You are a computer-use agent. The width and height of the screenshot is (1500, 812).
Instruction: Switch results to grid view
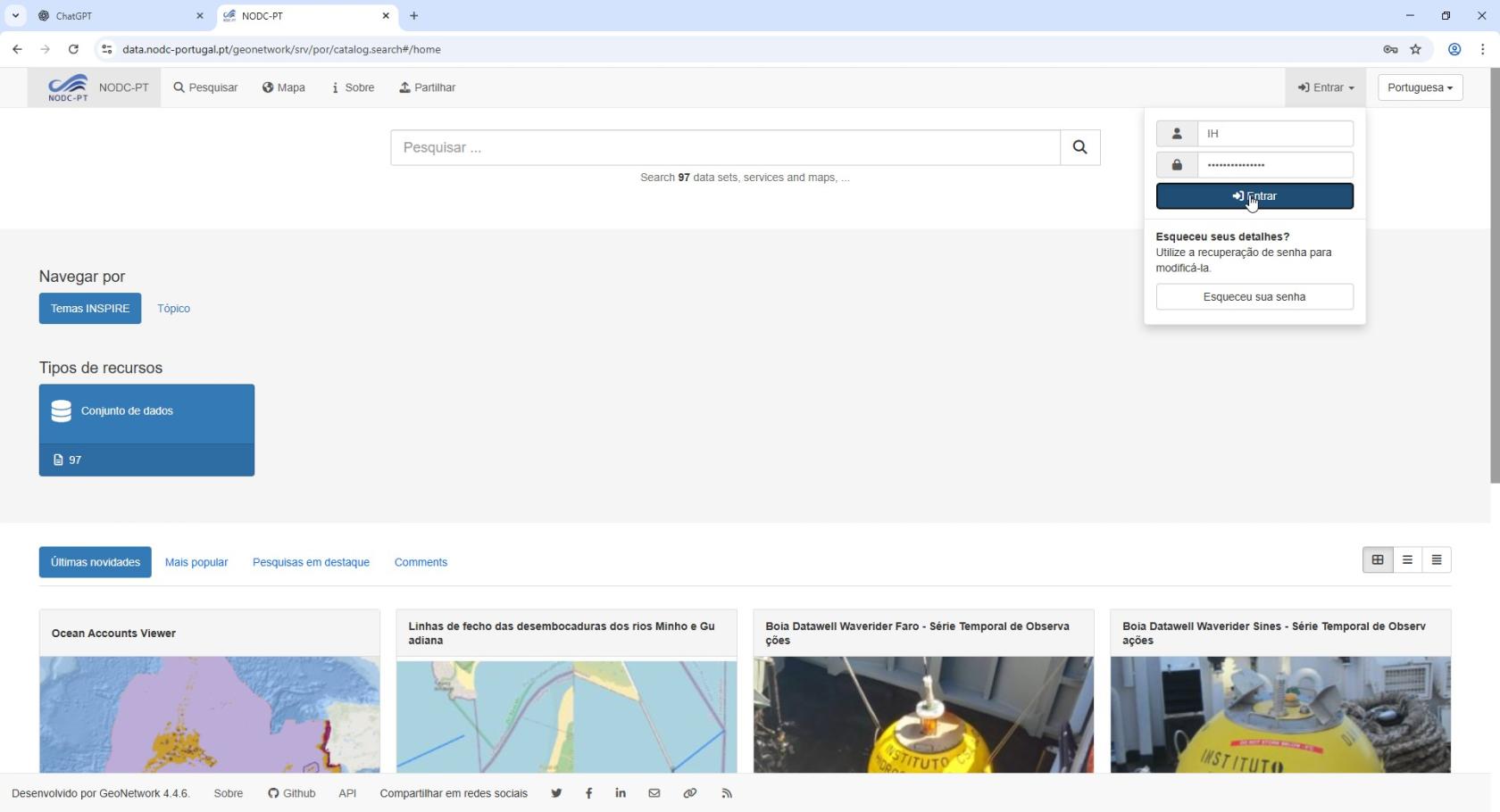tap(1378, 560)
